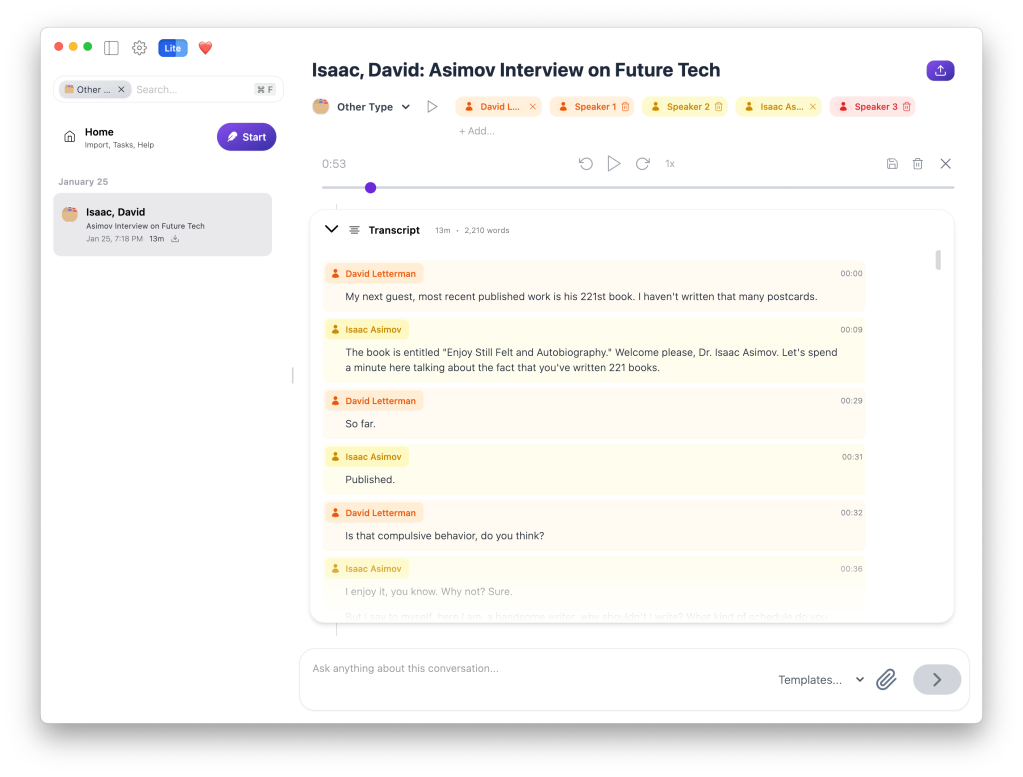The image size is (1023, 777).
Task: Play the audio recording
Action: (x=614, y=164)
